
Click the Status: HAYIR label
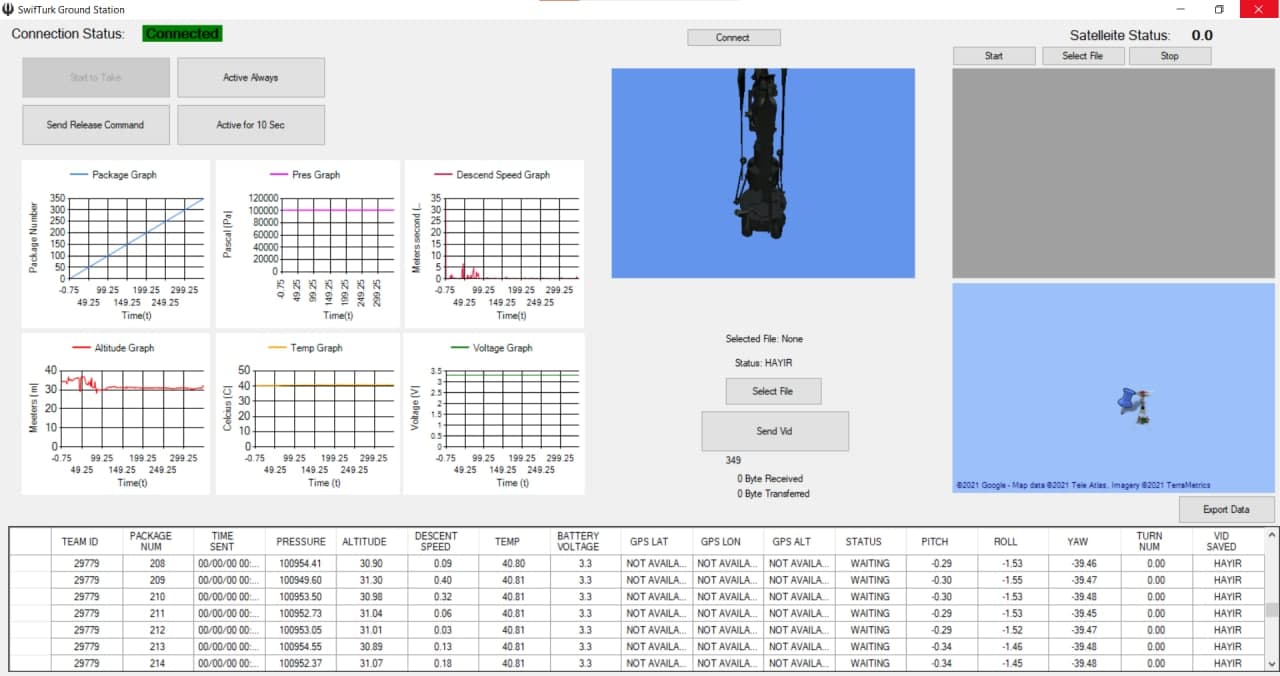pyautogui.click(x=764, y=363)
